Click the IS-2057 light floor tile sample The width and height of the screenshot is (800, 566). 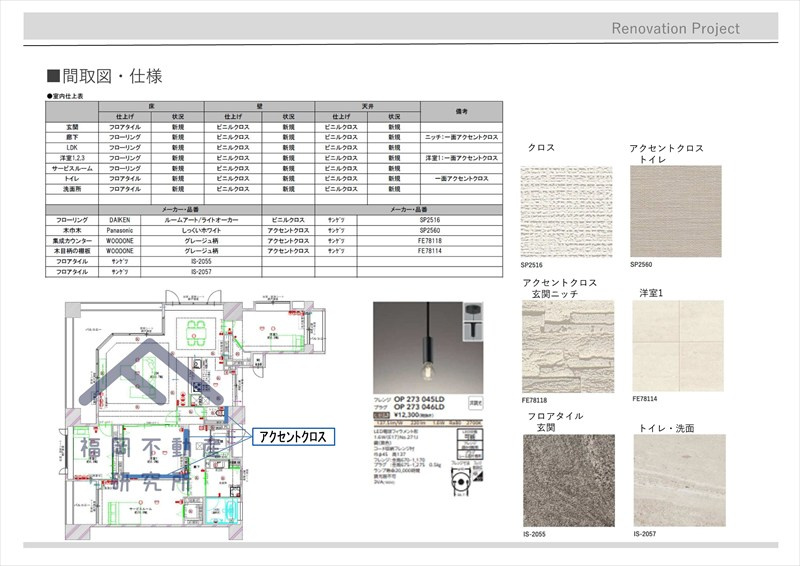coord(680,480)
